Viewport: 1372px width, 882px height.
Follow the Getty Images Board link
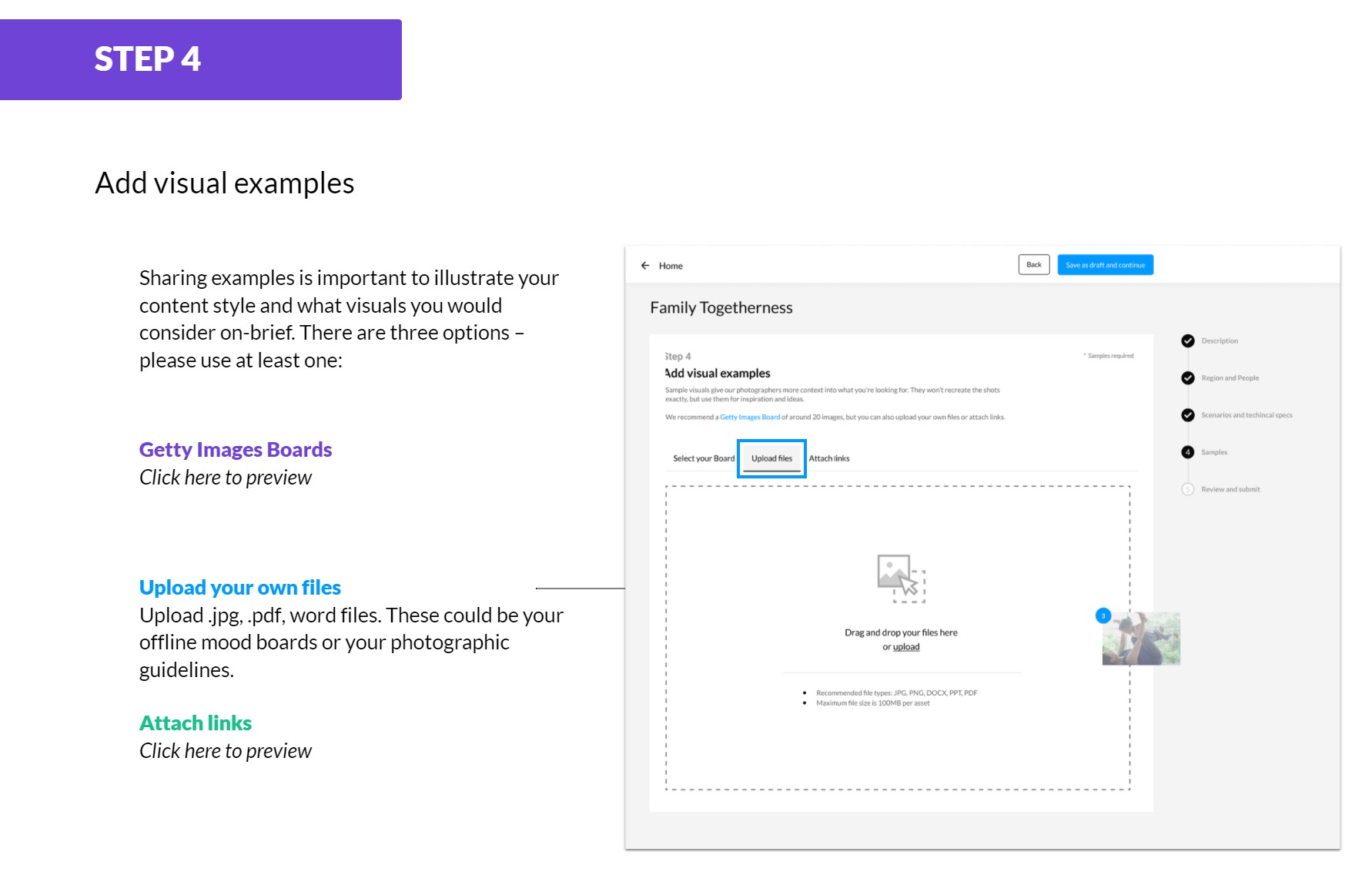click(x=750, y=418)
